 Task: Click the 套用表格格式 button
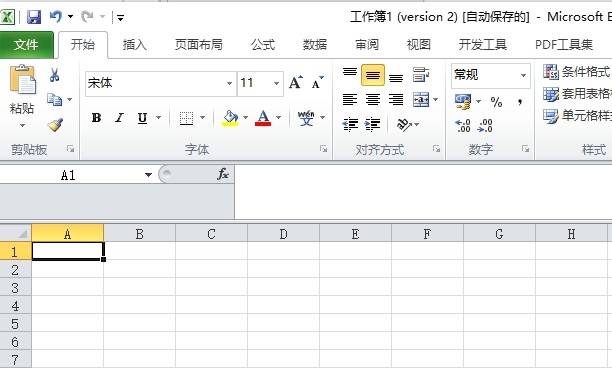point(577,94)
